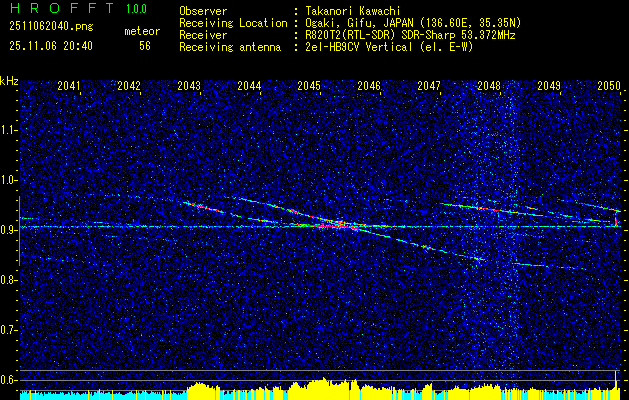
Task: Click the Receiving Location label
Action: tap(233, 23)
